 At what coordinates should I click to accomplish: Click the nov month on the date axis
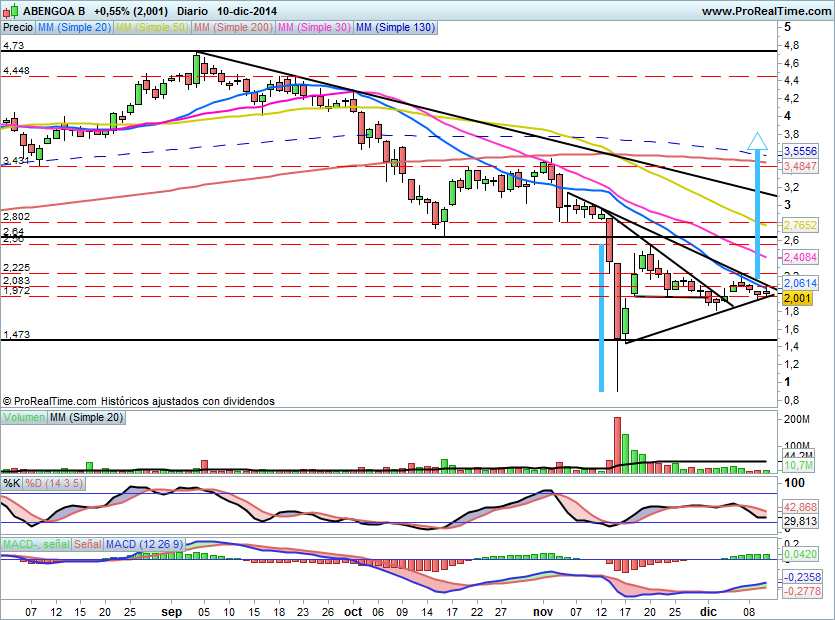[543, 612]
